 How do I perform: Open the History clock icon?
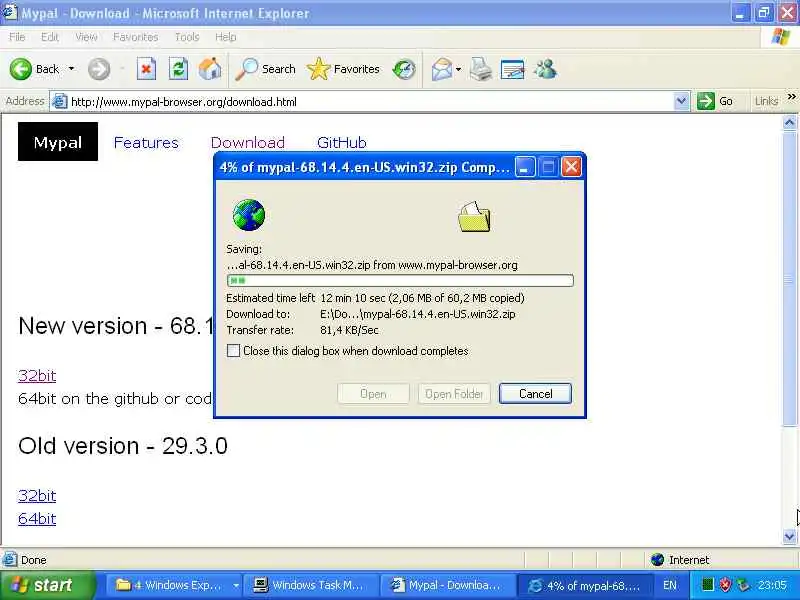(404, 69)
